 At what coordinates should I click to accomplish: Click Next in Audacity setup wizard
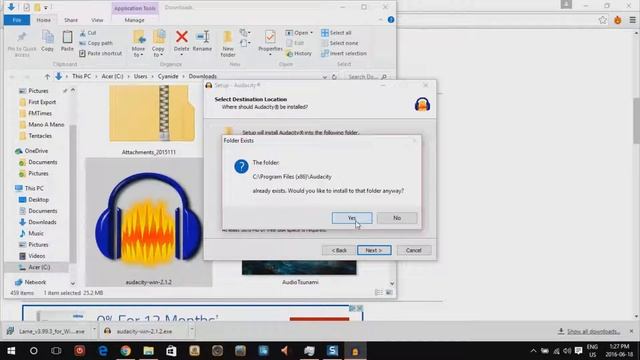click(374, 250)
